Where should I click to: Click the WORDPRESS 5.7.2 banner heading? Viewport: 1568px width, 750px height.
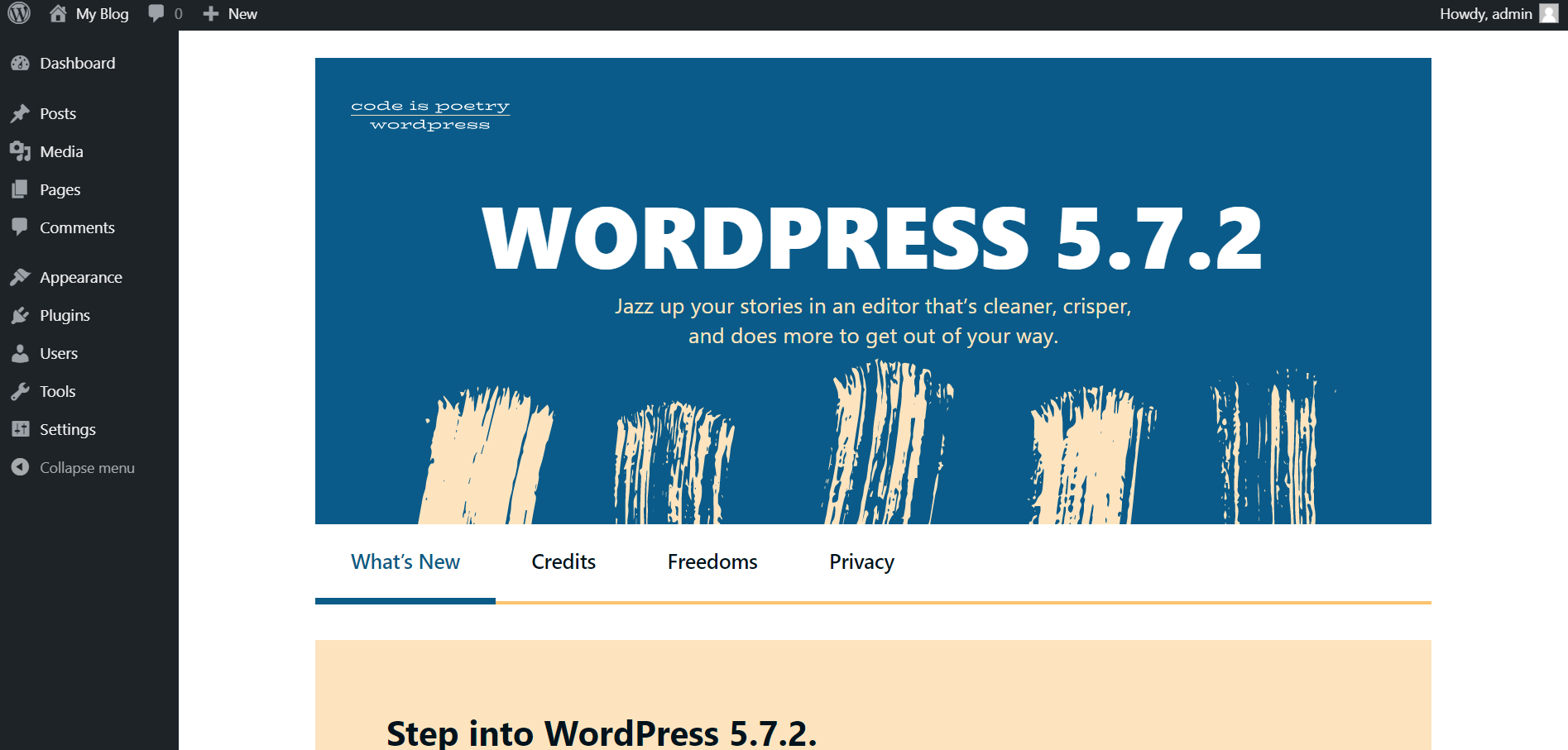(872, 239)
